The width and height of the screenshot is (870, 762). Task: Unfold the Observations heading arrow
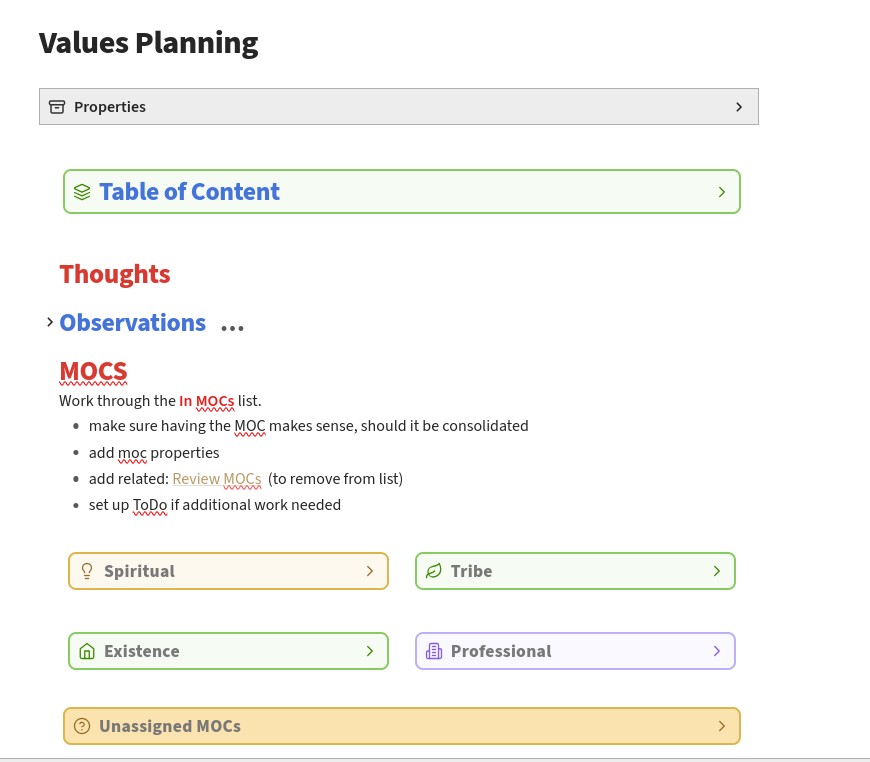point(50,322)
